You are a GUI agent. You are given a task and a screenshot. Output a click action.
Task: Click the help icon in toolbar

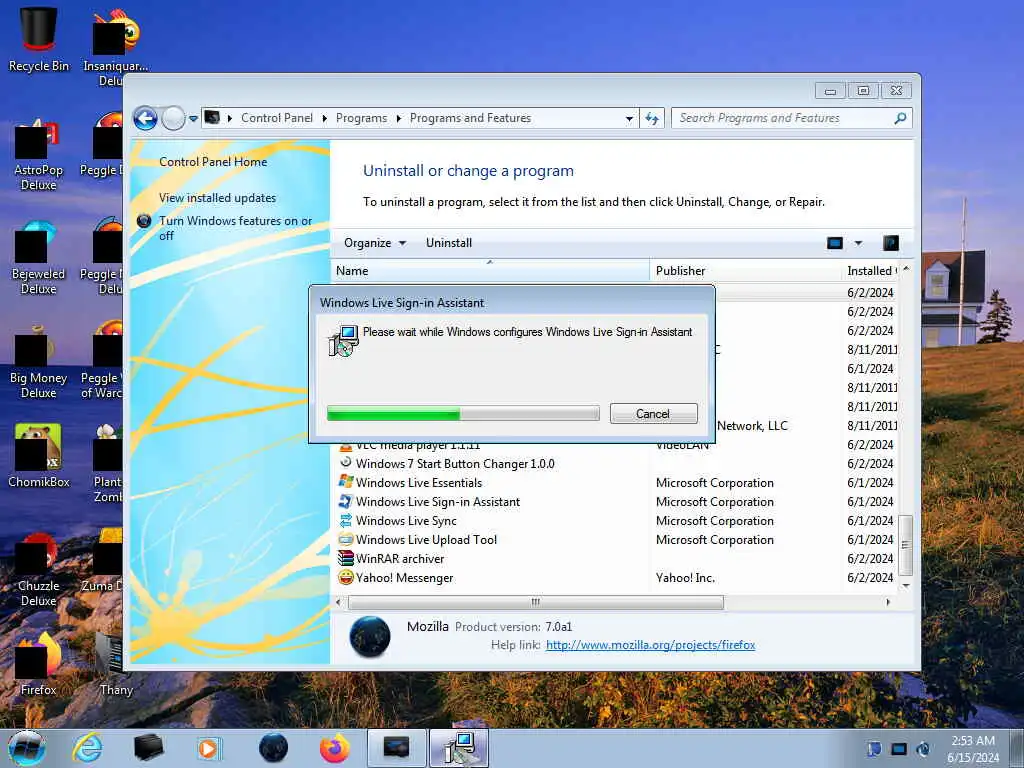coord(891,243)
